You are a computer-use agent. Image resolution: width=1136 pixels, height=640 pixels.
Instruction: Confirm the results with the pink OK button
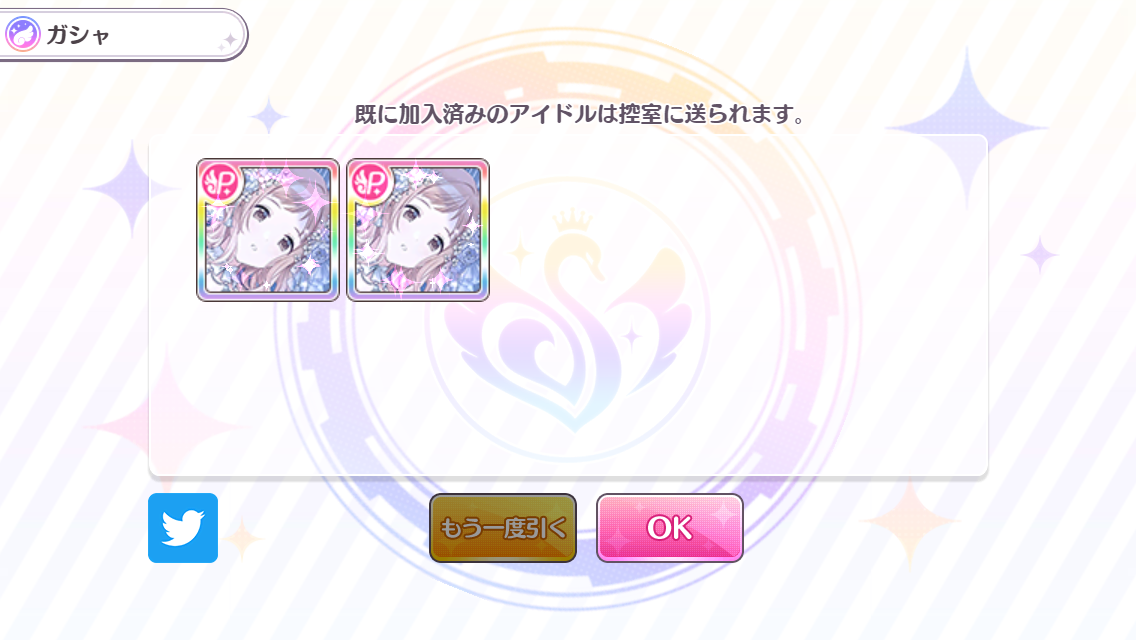tap(669, 528)
